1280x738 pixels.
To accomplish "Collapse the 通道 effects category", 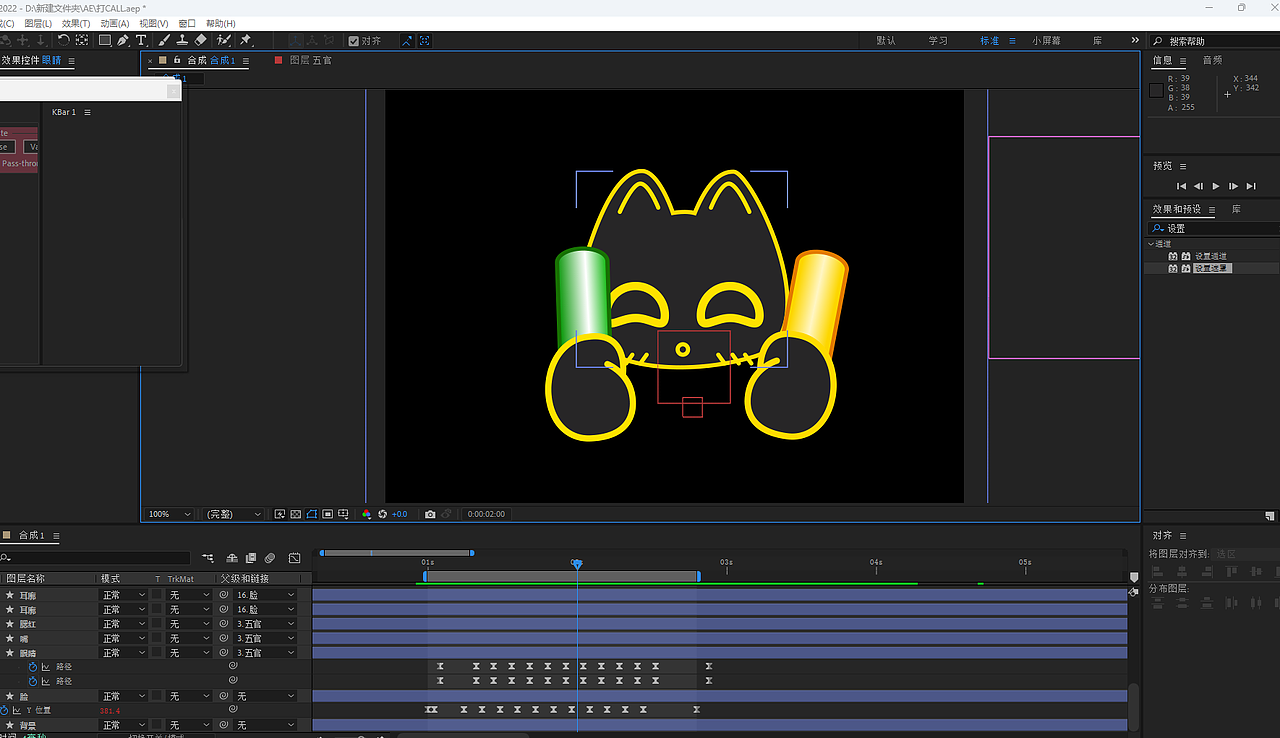I will [1151, 244].
